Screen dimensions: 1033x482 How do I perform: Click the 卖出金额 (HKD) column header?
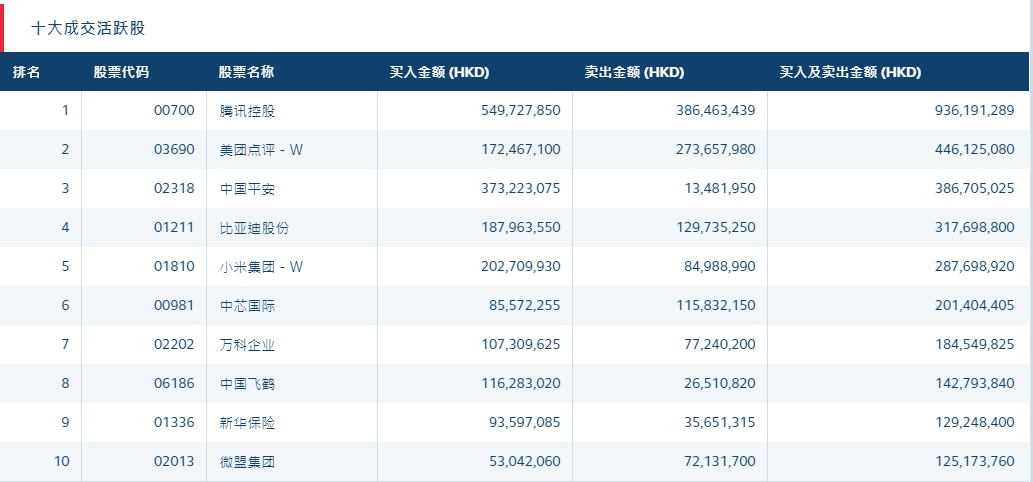tap(634, 72)
